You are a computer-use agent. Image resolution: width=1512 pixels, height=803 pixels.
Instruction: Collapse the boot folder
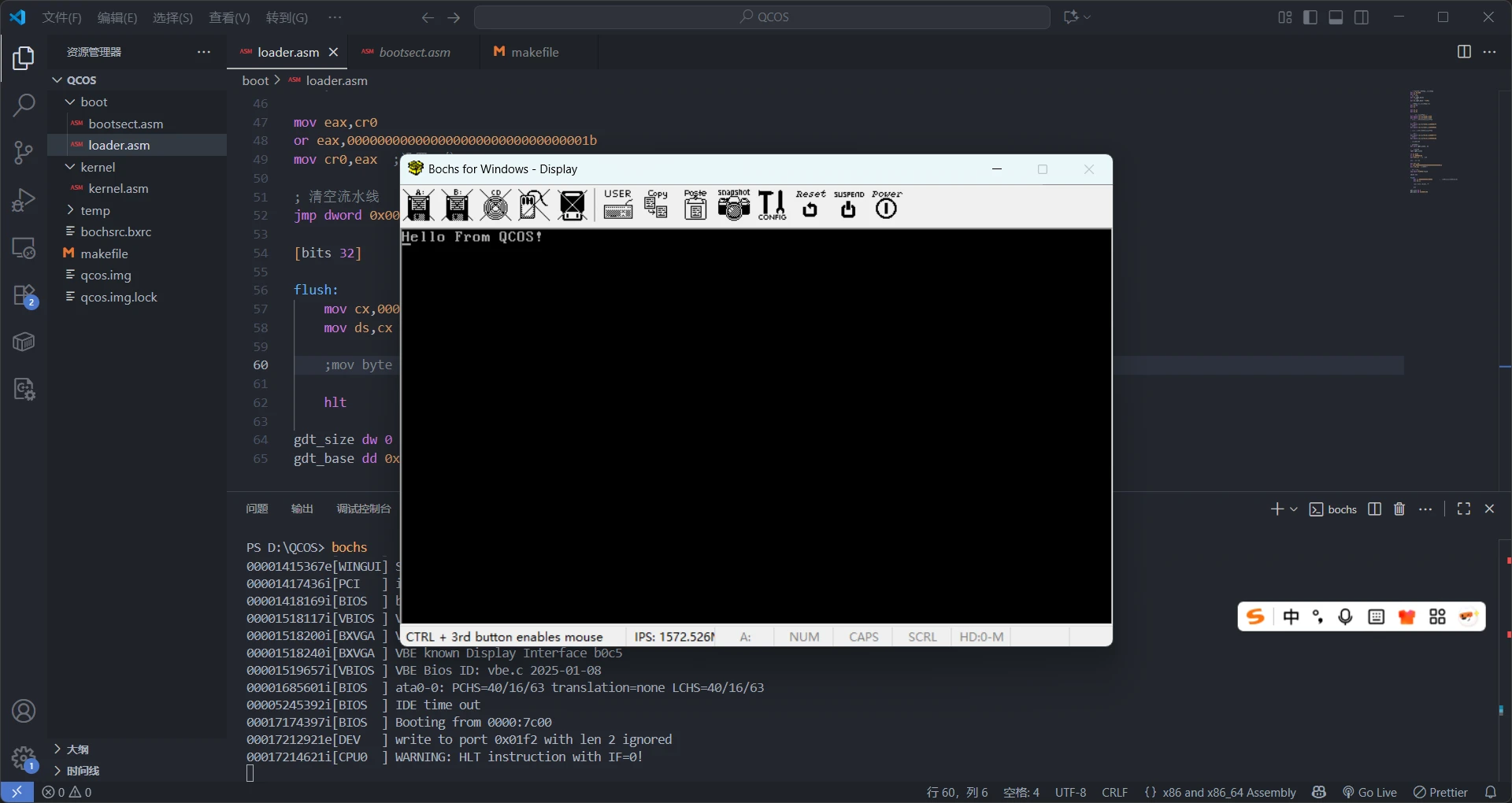(70, 102)
